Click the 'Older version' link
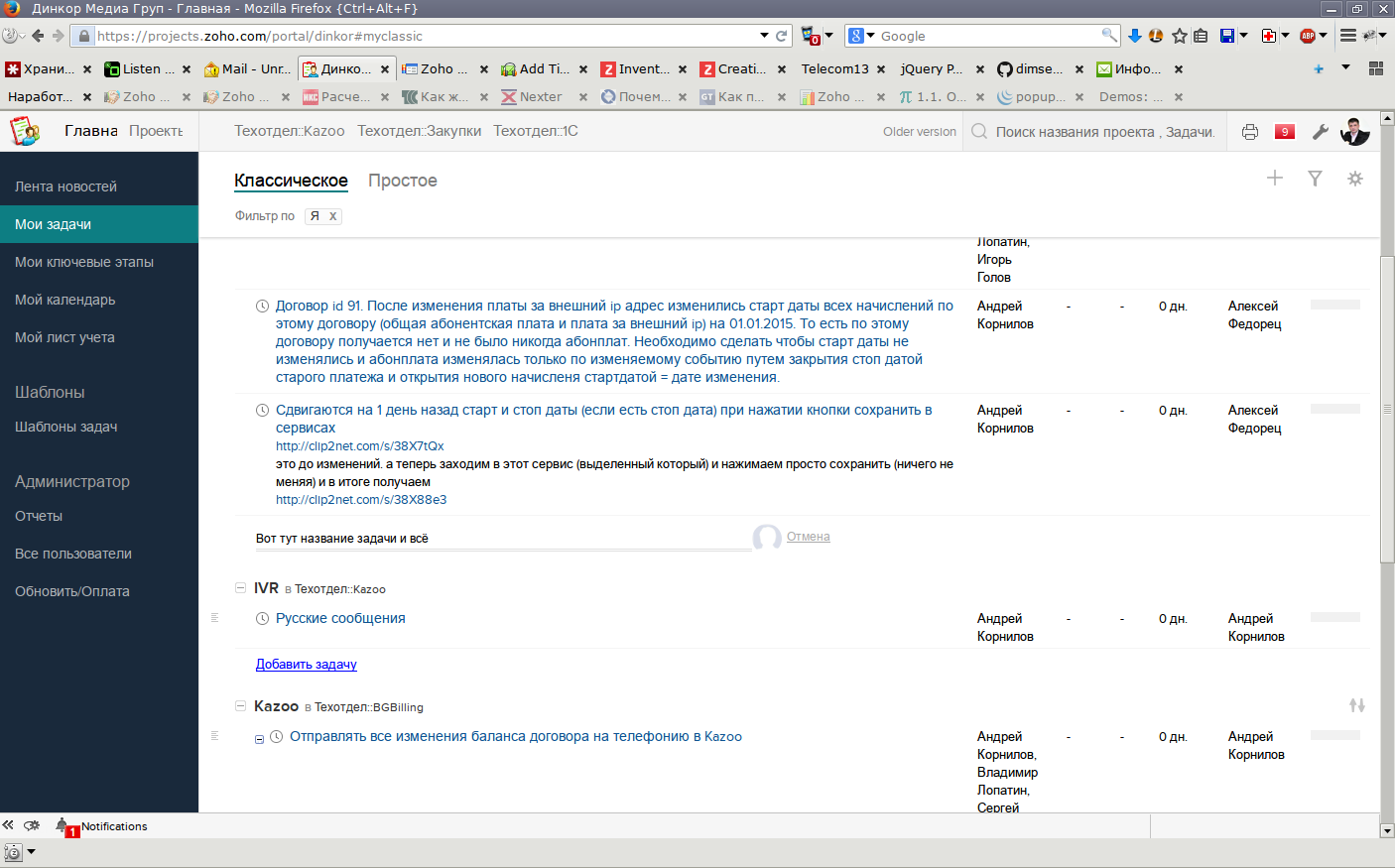Screen dimensions: 1395x868 920,132
